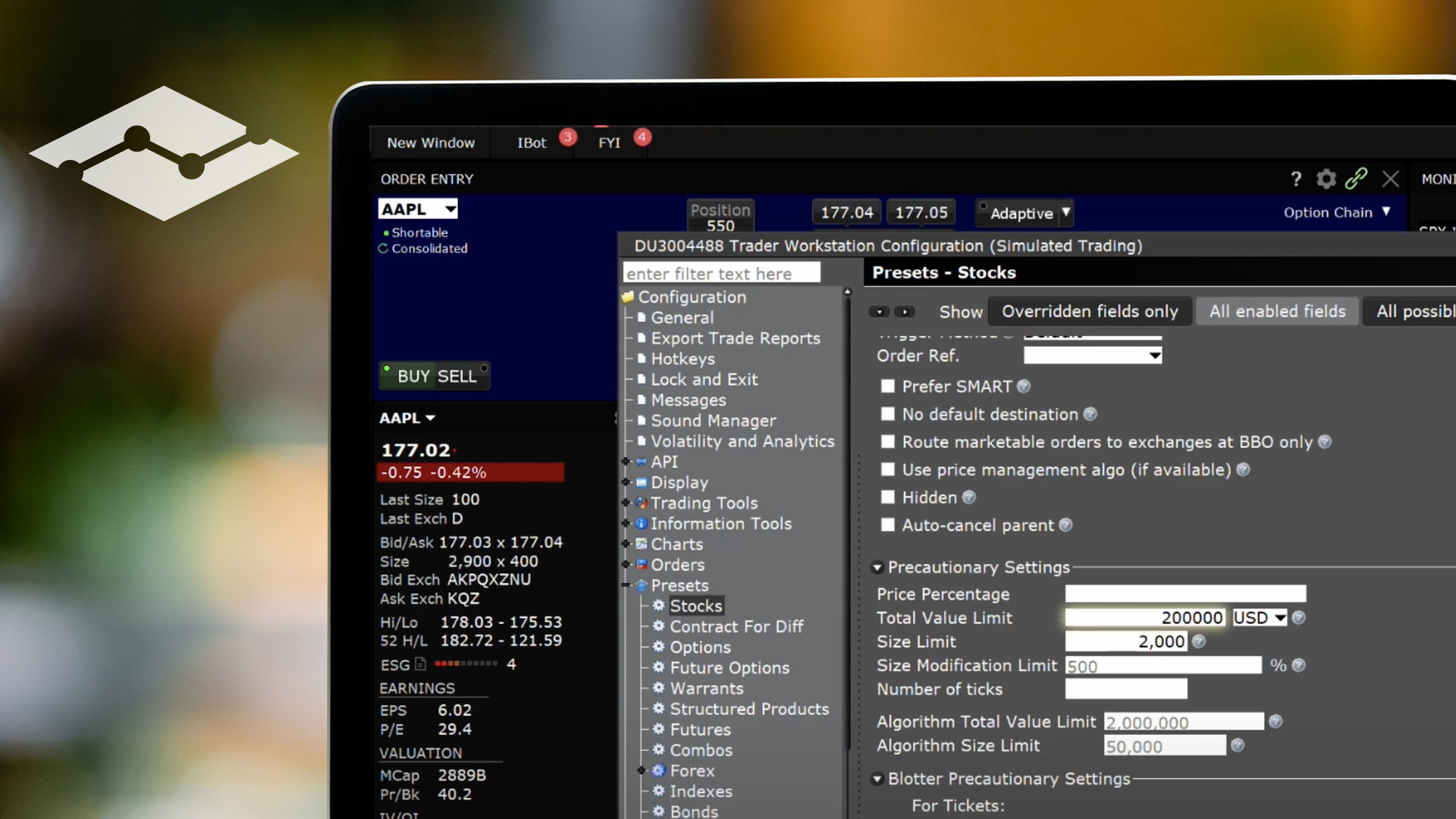Open Order Entry settings gear icon
Image resolution: width=1456 pixels, height=819 pixels.
coord(1326,179)
